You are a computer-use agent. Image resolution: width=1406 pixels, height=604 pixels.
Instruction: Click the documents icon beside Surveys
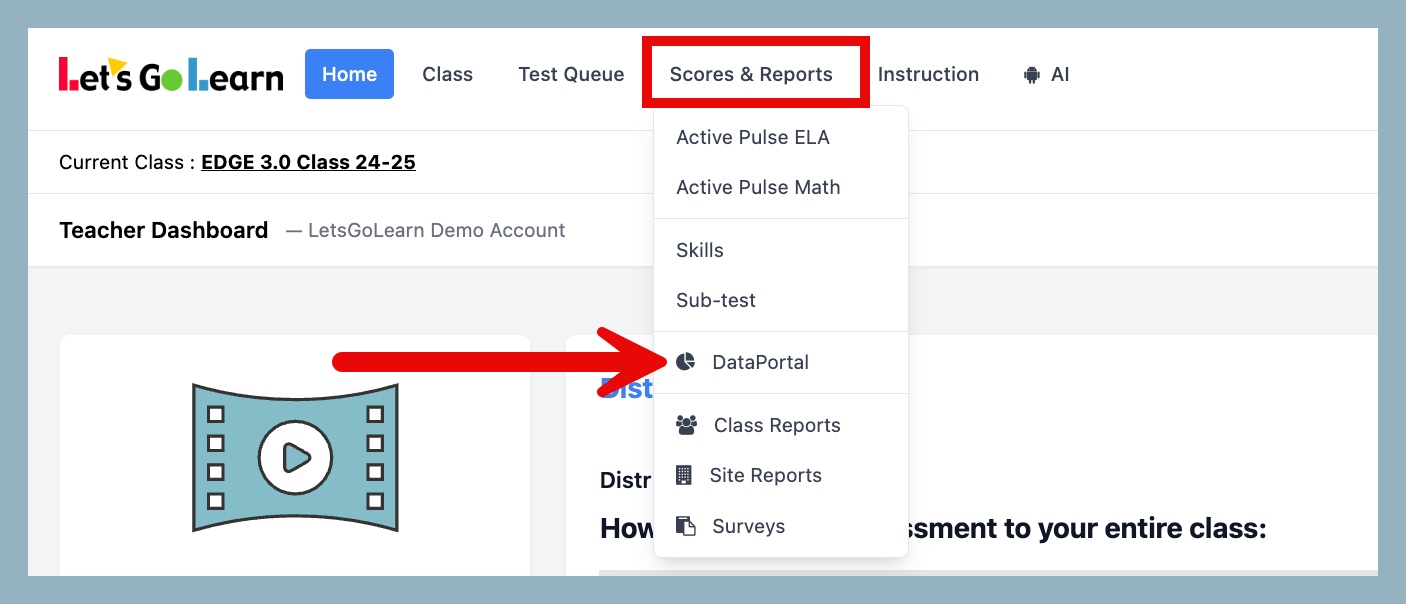click(685, 526)
